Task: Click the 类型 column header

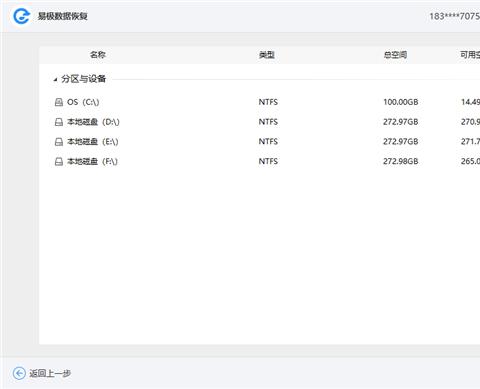Action: point(267,55)
